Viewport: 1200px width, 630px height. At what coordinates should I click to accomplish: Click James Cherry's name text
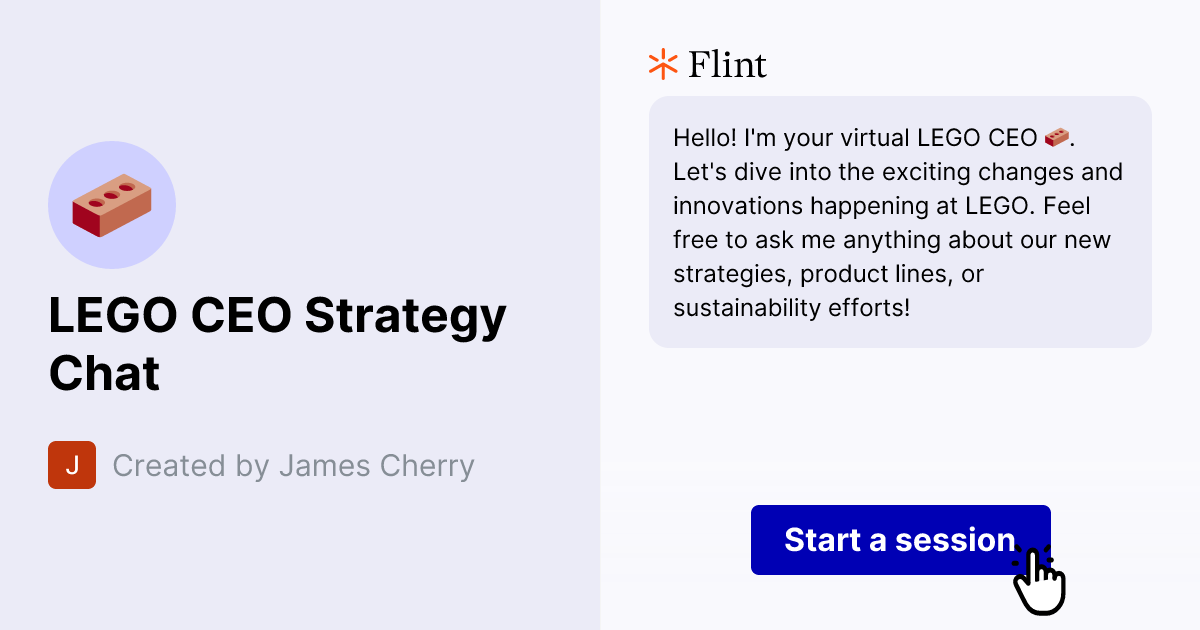pyautogui.click(x=377, y=464)
